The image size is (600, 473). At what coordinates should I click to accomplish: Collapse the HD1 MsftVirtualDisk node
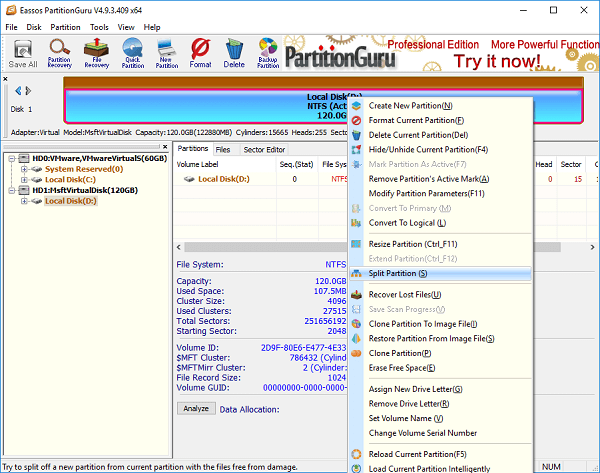[12, 190]
